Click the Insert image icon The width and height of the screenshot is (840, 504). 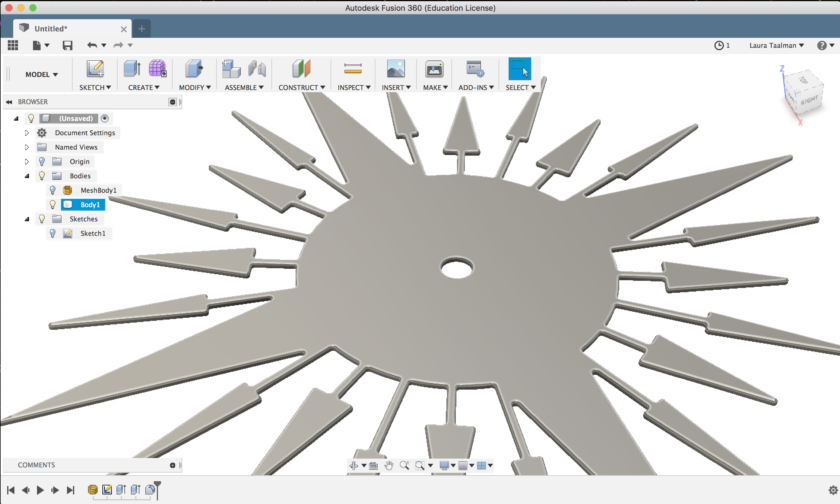point(395,69)
